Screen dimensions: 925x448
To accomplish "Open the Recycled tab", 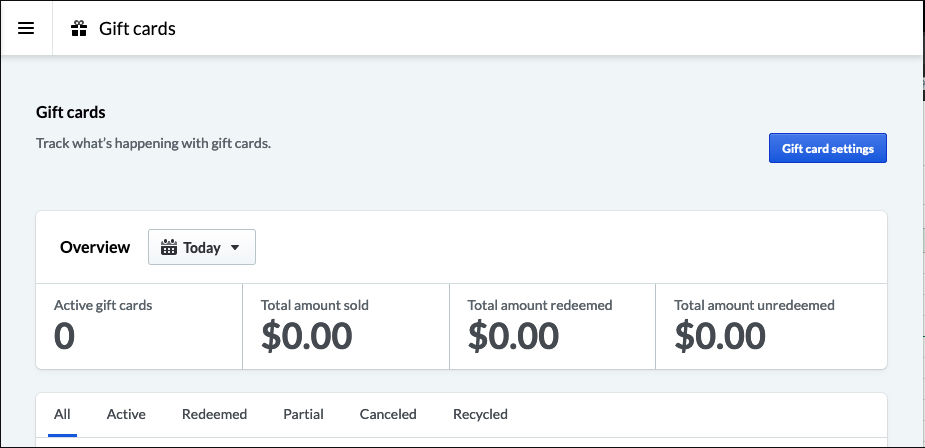I will click(x=480, y=414).
